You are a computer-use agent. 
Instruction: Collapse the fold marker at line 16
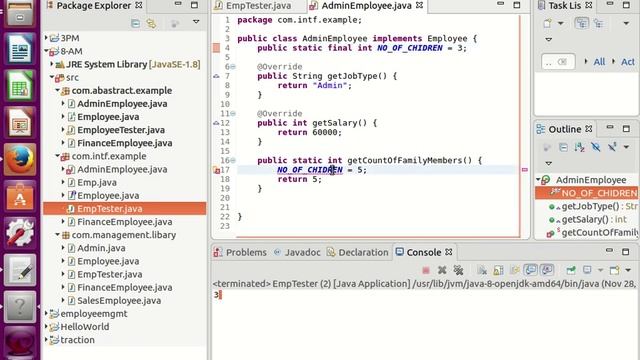233,160
